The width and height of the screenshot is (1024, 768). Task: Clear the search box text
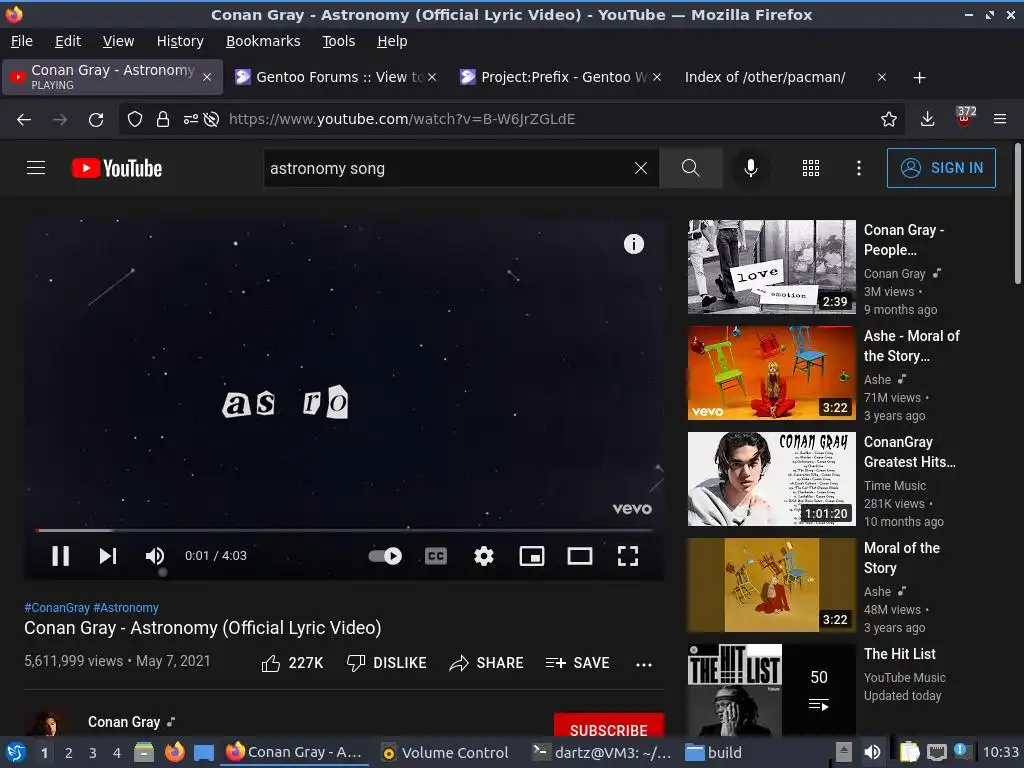[x=641, y=168]
